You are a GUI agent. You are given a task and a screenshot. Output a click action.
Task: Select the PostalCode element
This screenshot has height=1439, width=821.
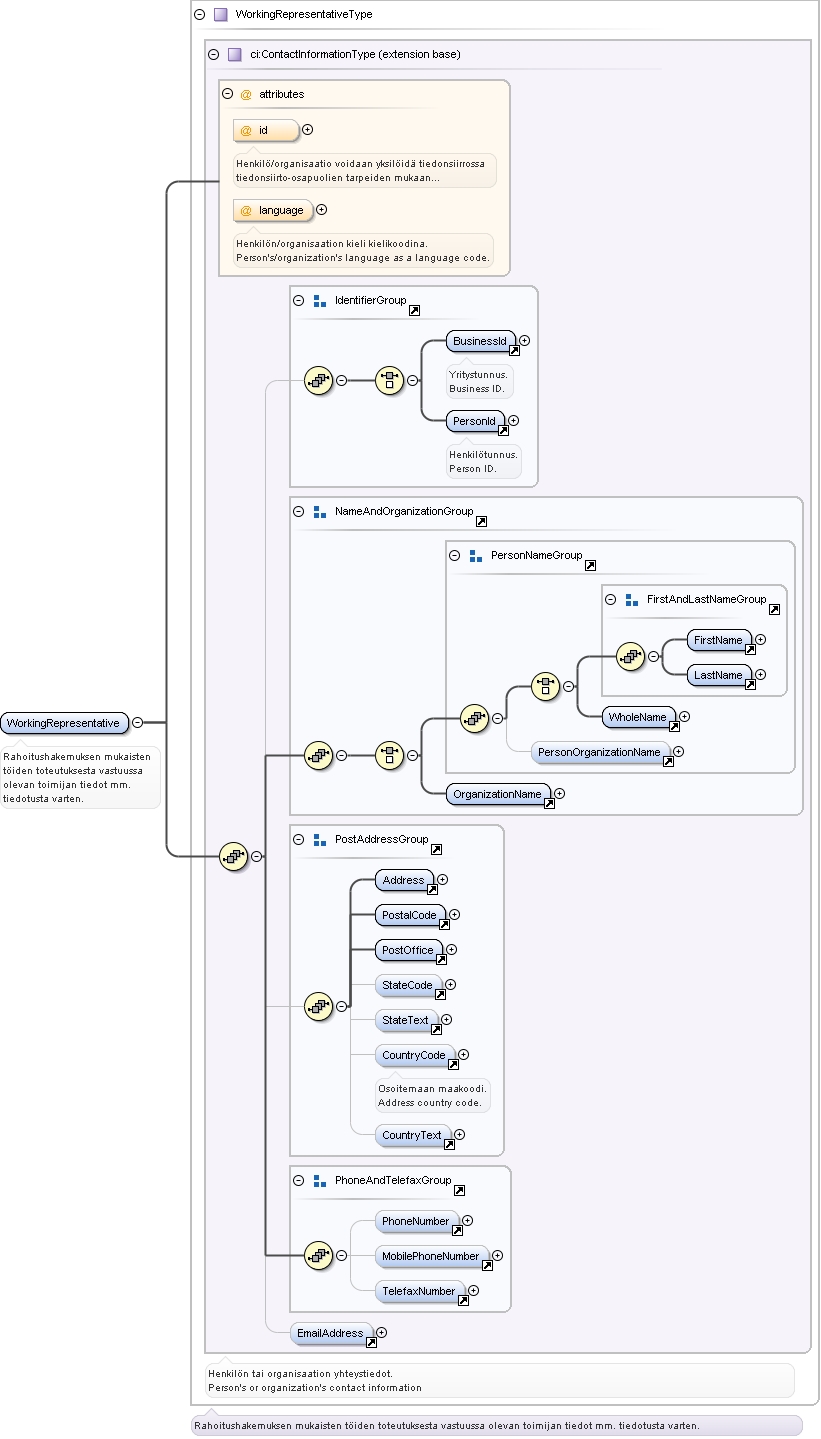(410, 915)
